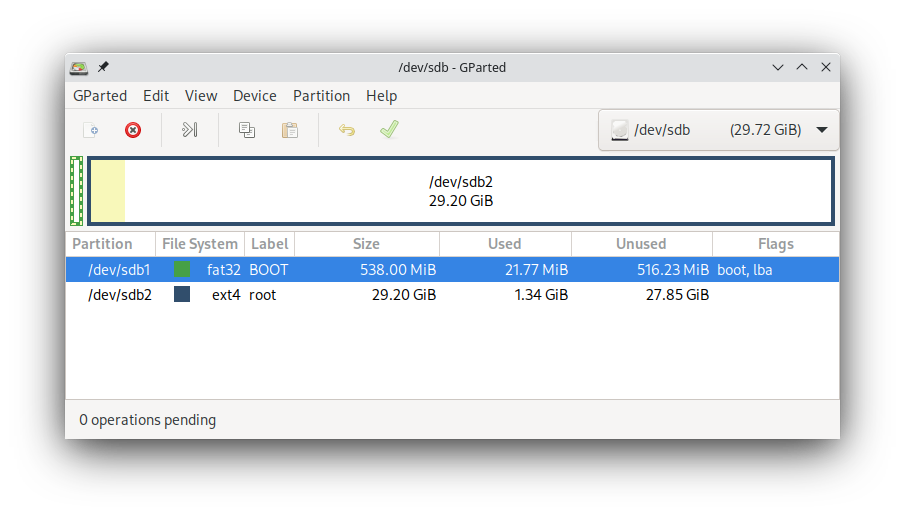The image size is (905, 516).
Task: Click the Resize/Move partition icon
Action: [189, 130]
